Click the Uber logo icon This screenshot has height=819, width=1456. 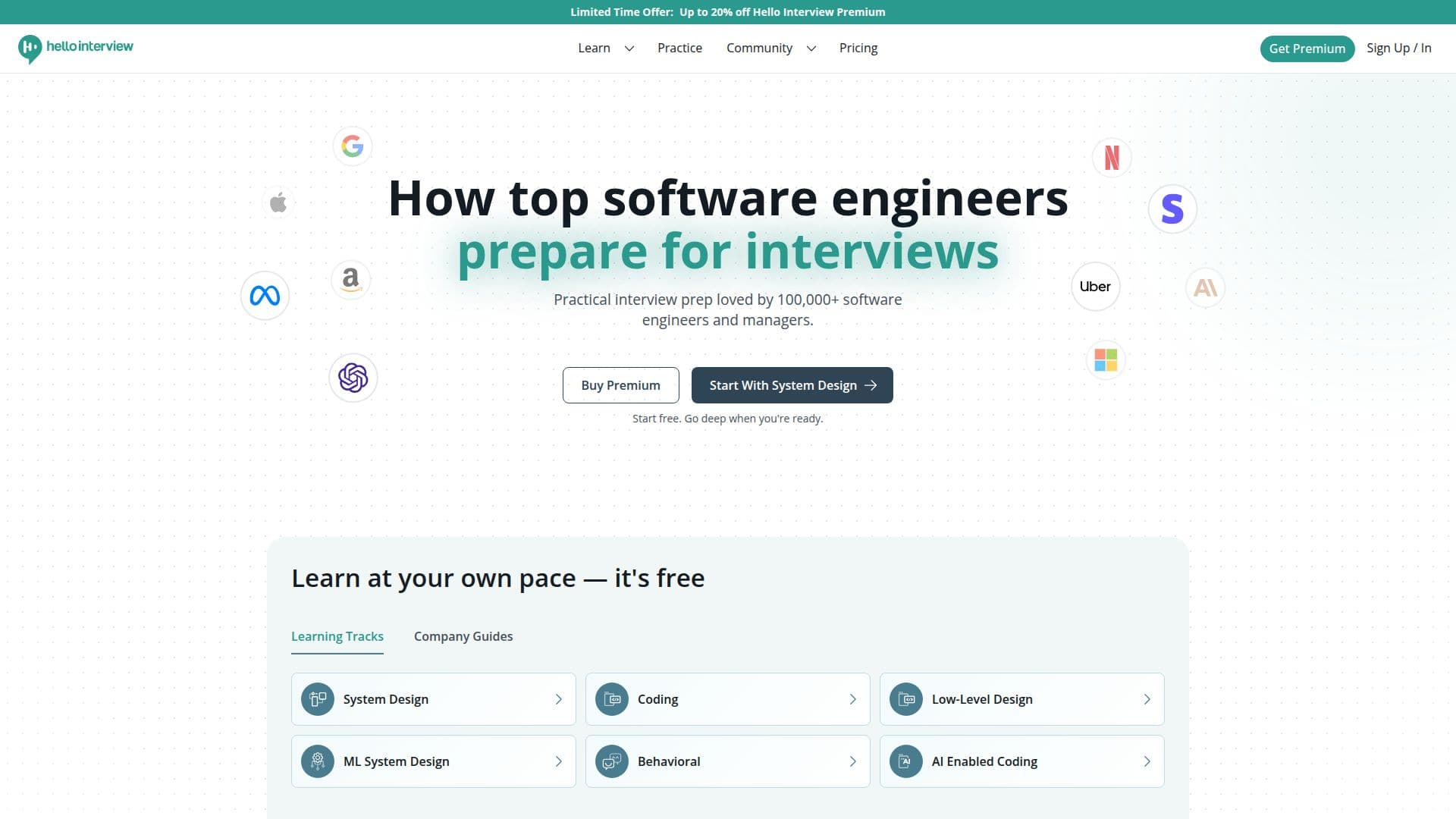click(x=1095, y=287)
